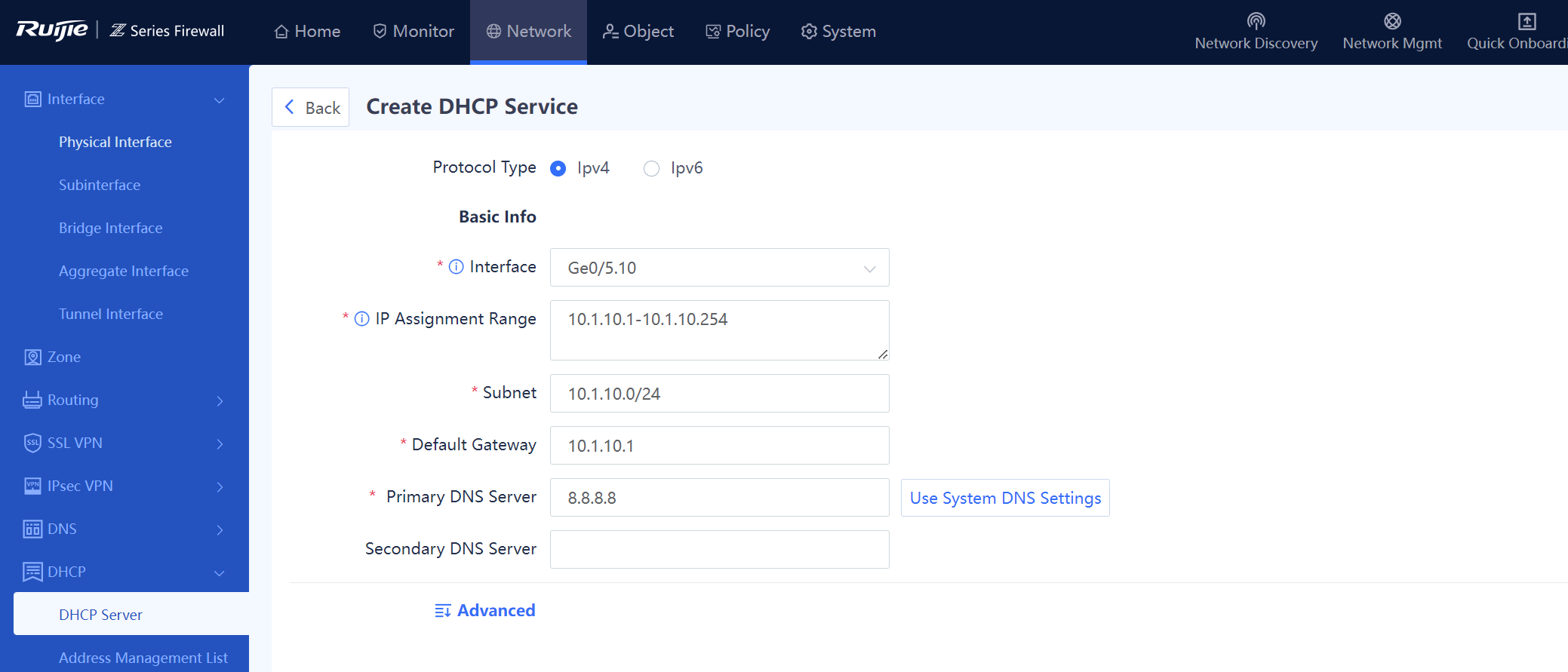Open Aggregate Interface in sidebar

point(124,271)
